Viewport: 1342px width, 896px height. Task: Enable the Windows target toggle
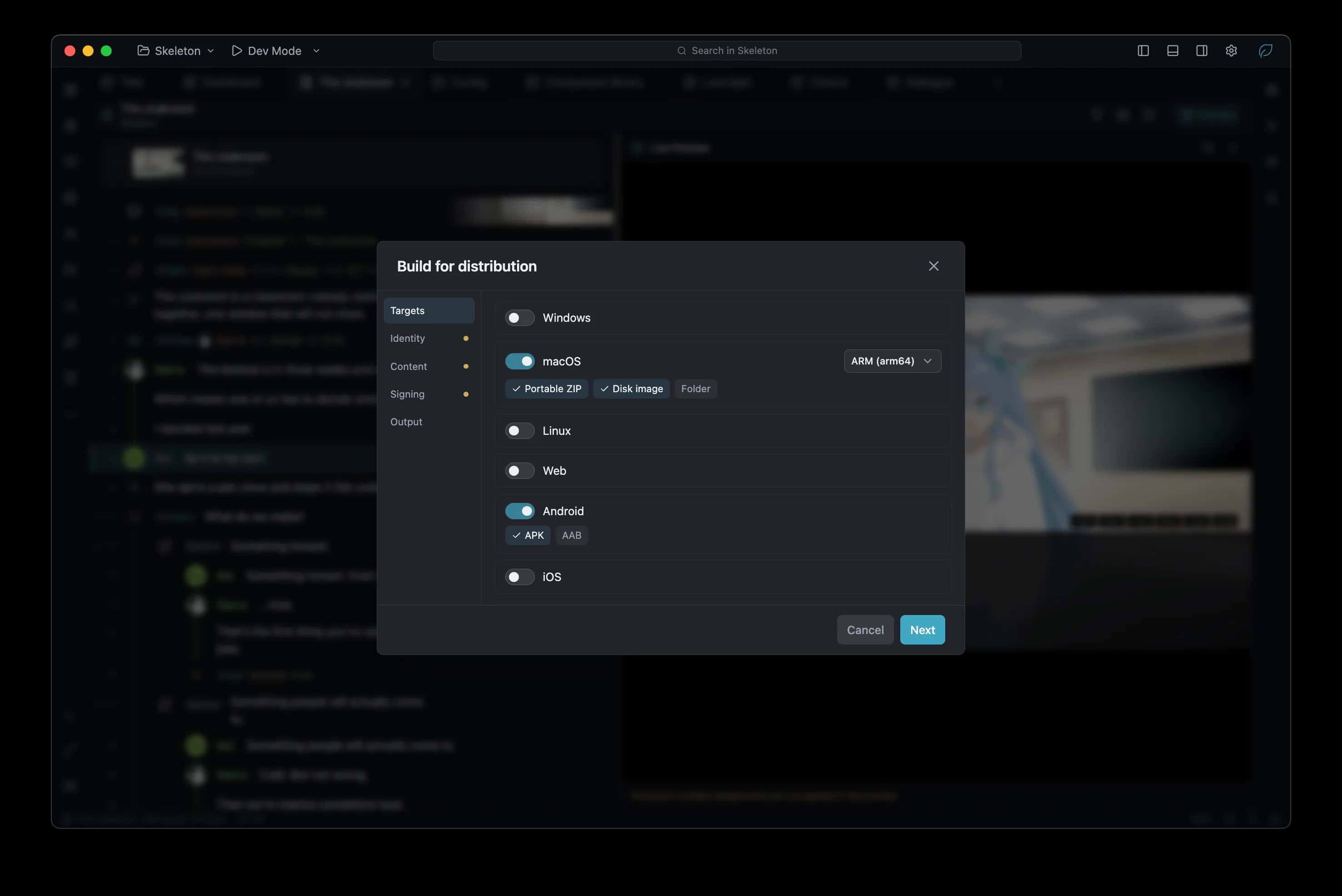click(x=519, y=318)
